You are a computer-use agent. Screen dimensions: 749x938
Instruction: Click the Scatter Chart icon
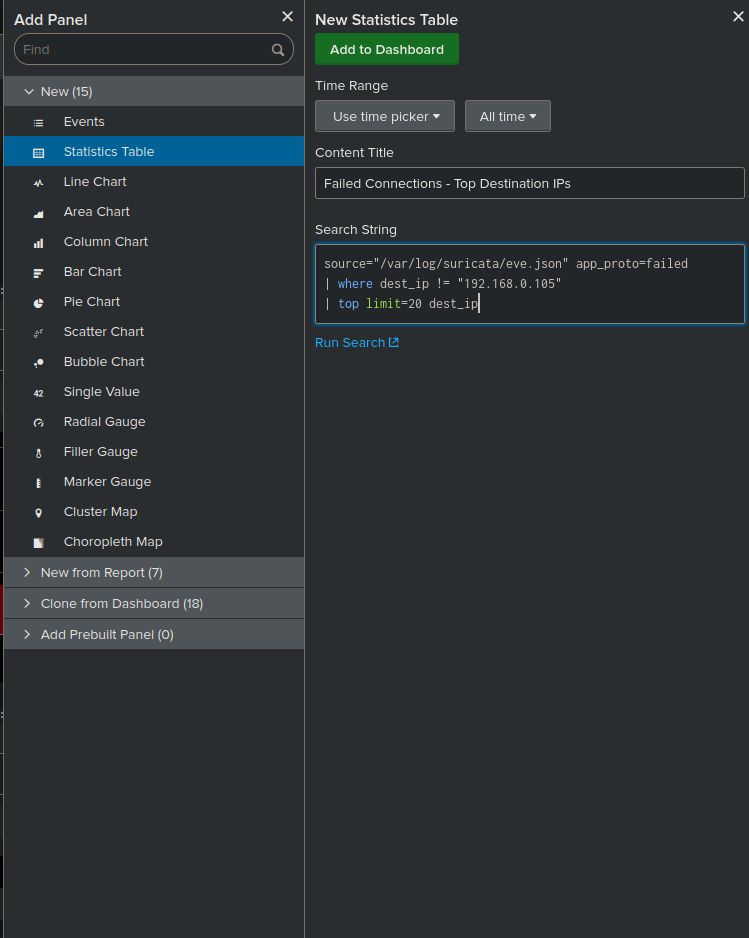[x=38, y=333]
